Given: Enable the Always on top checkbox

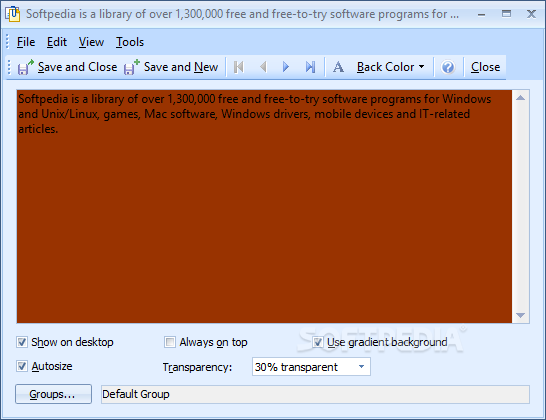Looking at the screenshot, I should tap(170, 342).
